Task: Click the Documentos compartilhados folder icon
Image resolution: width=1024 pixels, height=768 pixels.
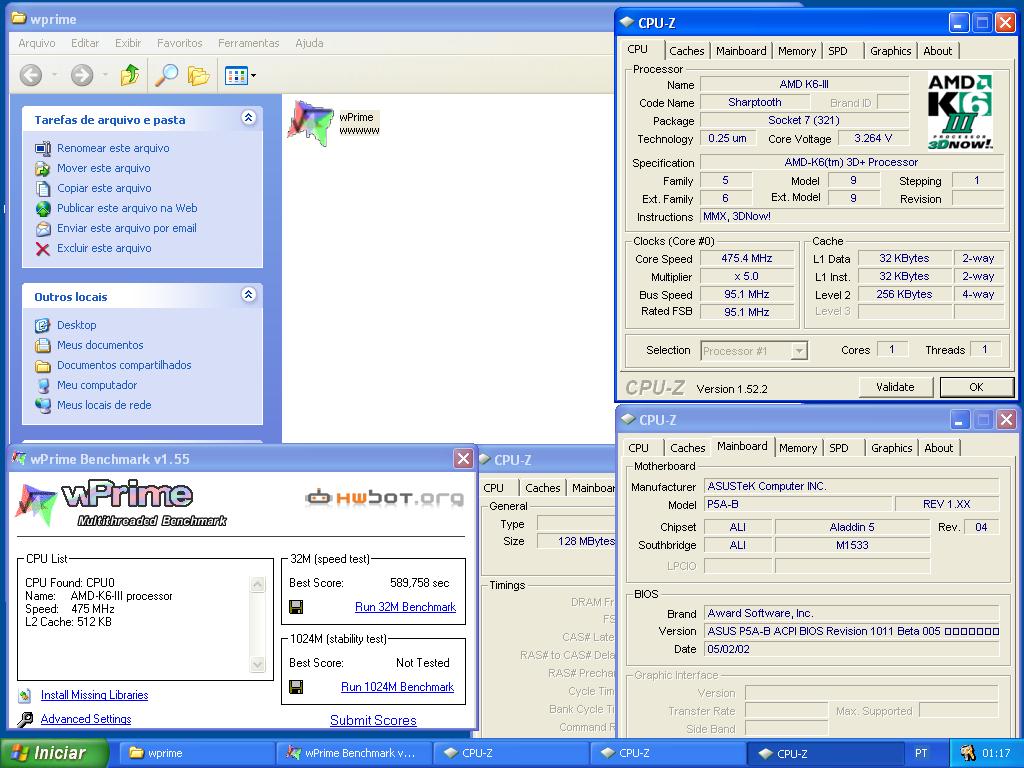Action: click(x=42, y=366)
